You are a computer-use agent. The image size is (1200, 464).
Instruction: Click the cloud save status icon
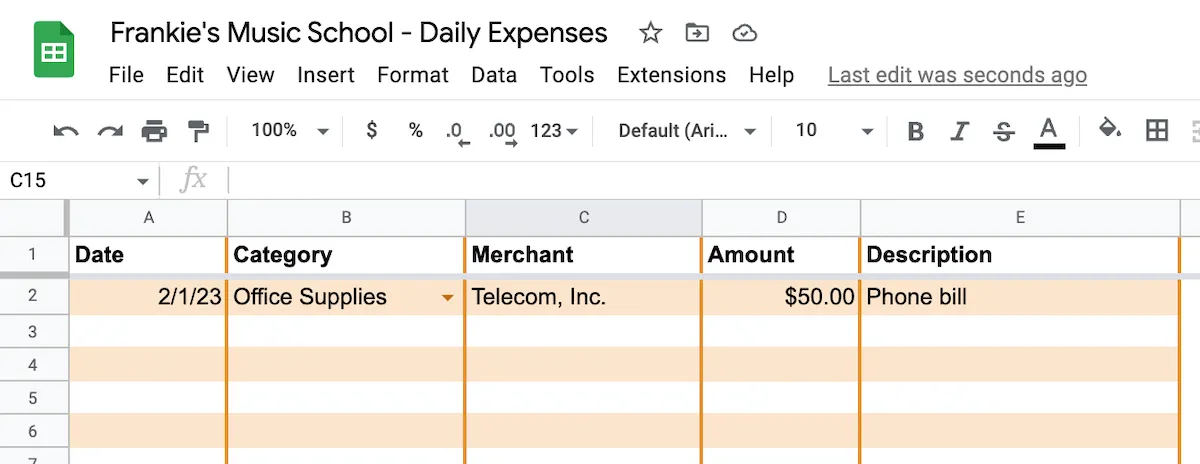[x=745, y=34]
